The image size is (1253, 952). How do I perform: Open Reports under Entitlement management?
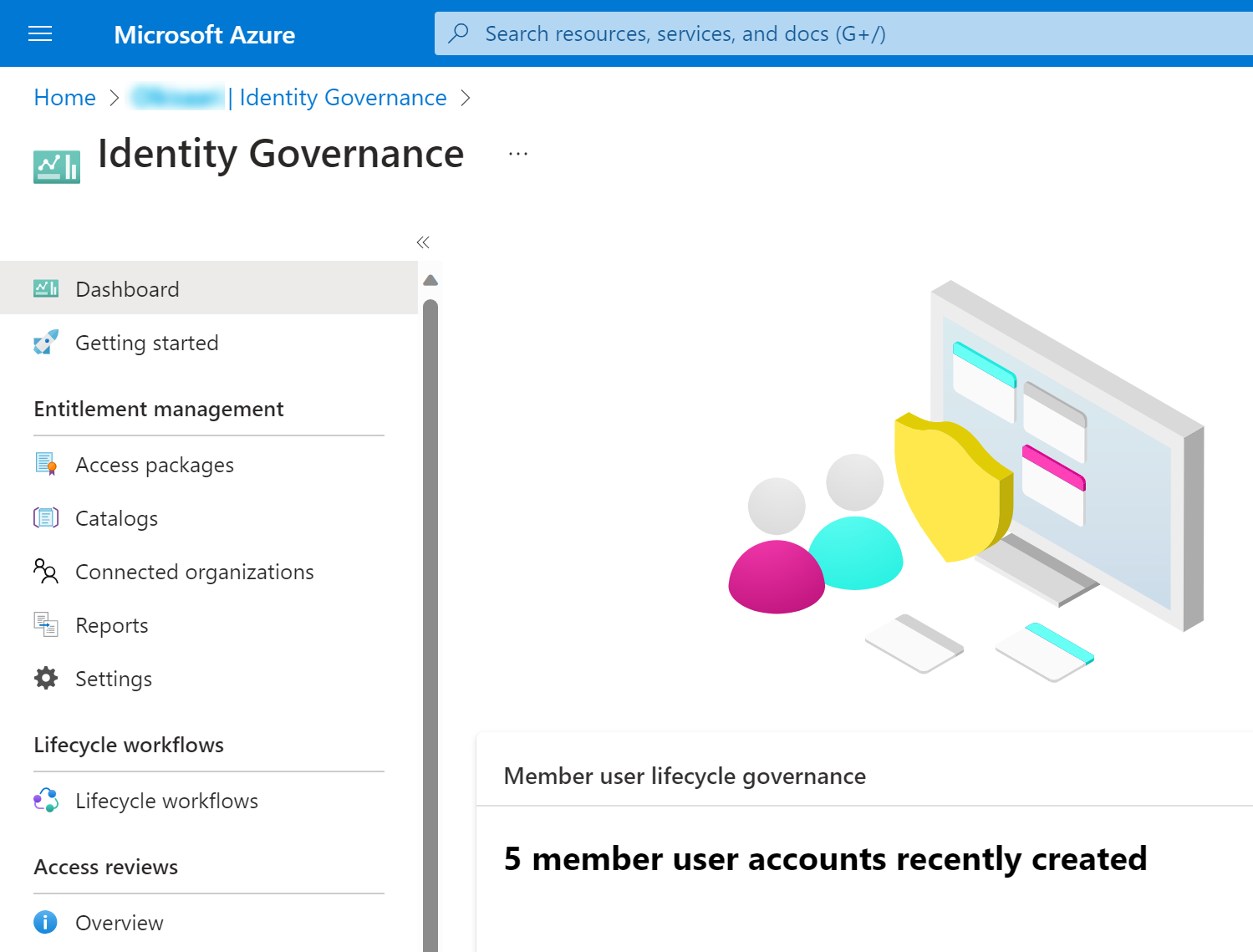click(x=209, y=624)
